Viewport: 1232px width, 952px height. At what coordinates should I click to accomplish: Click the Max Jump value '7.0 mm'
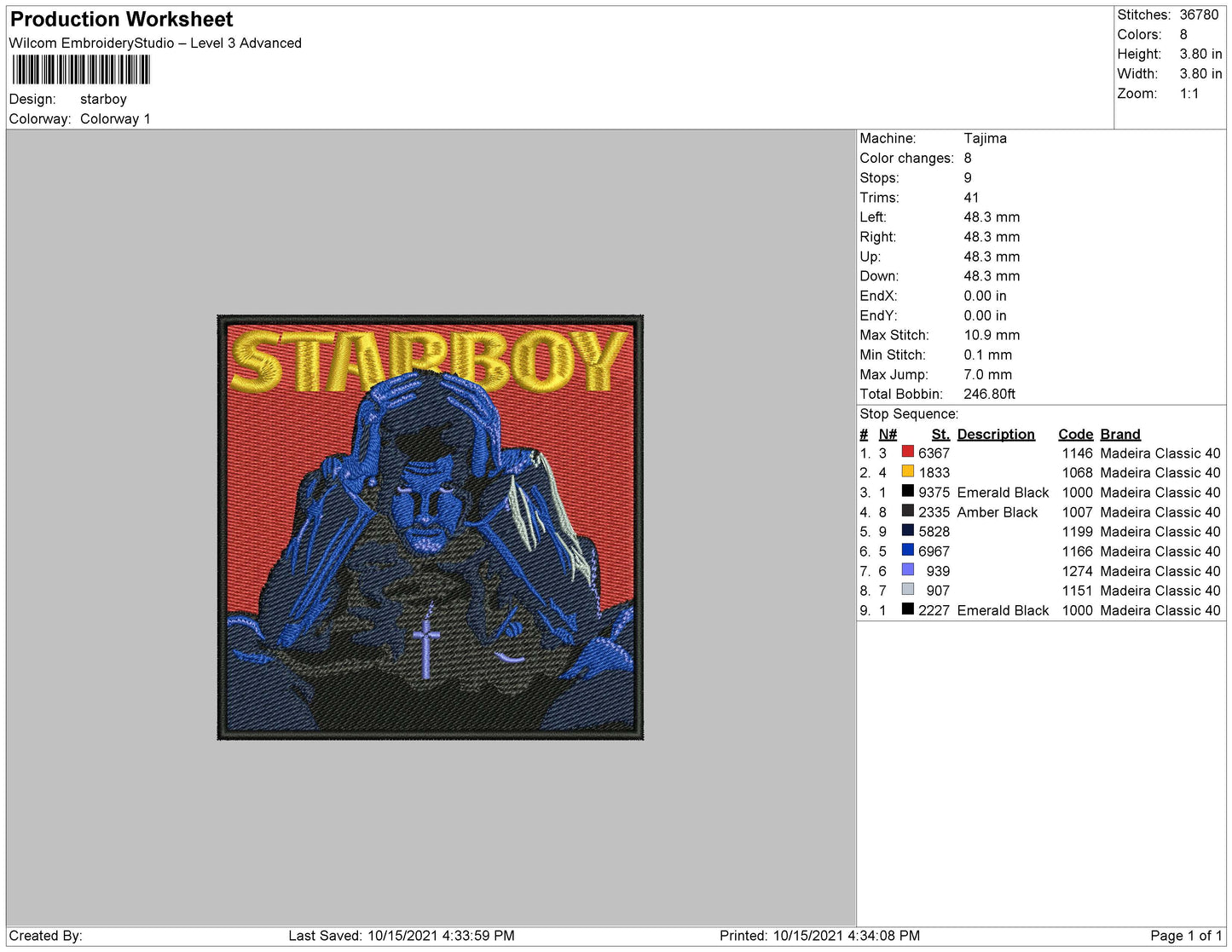[x=987, y=374]
